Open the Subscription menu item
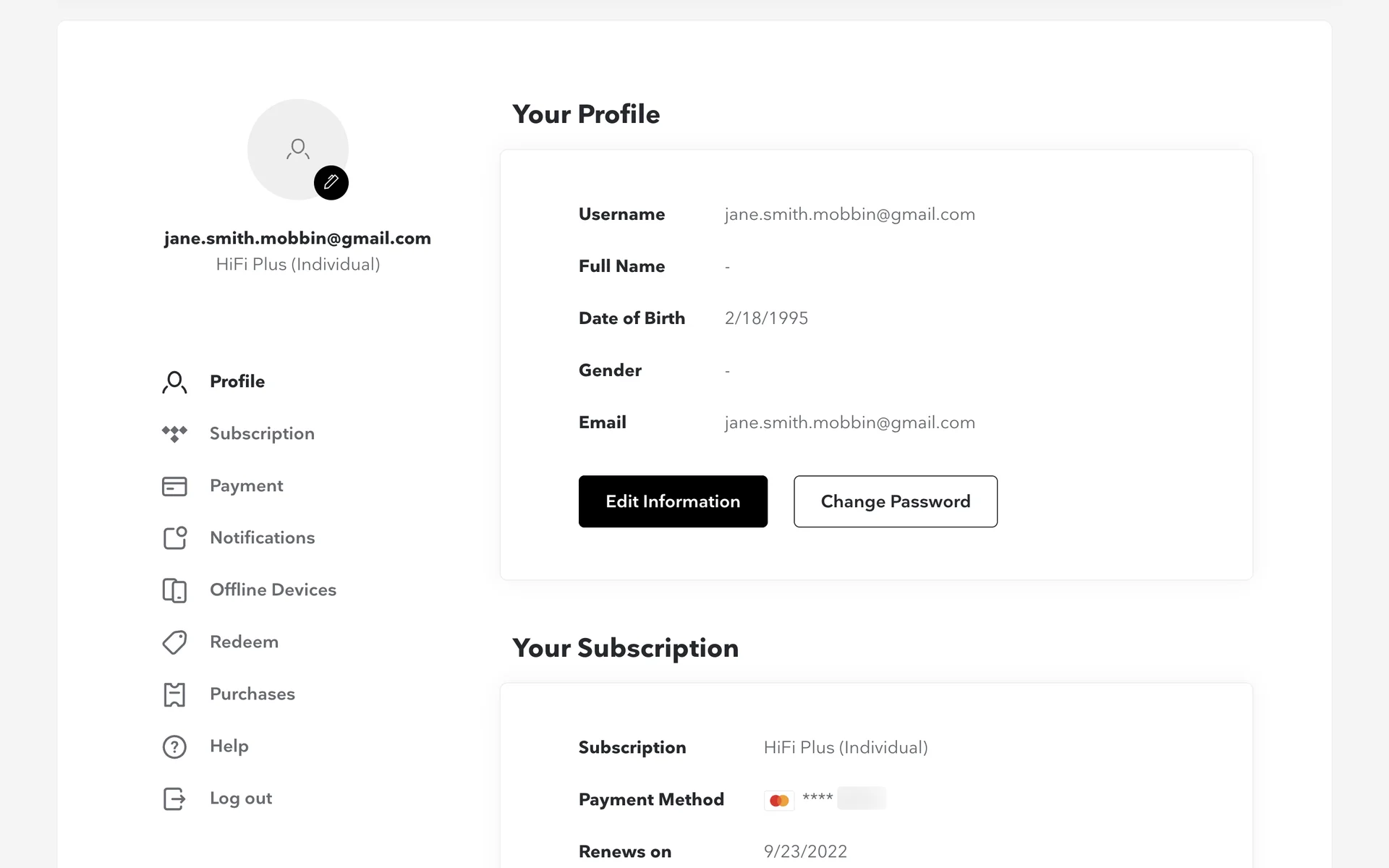 tap(262, 433)
